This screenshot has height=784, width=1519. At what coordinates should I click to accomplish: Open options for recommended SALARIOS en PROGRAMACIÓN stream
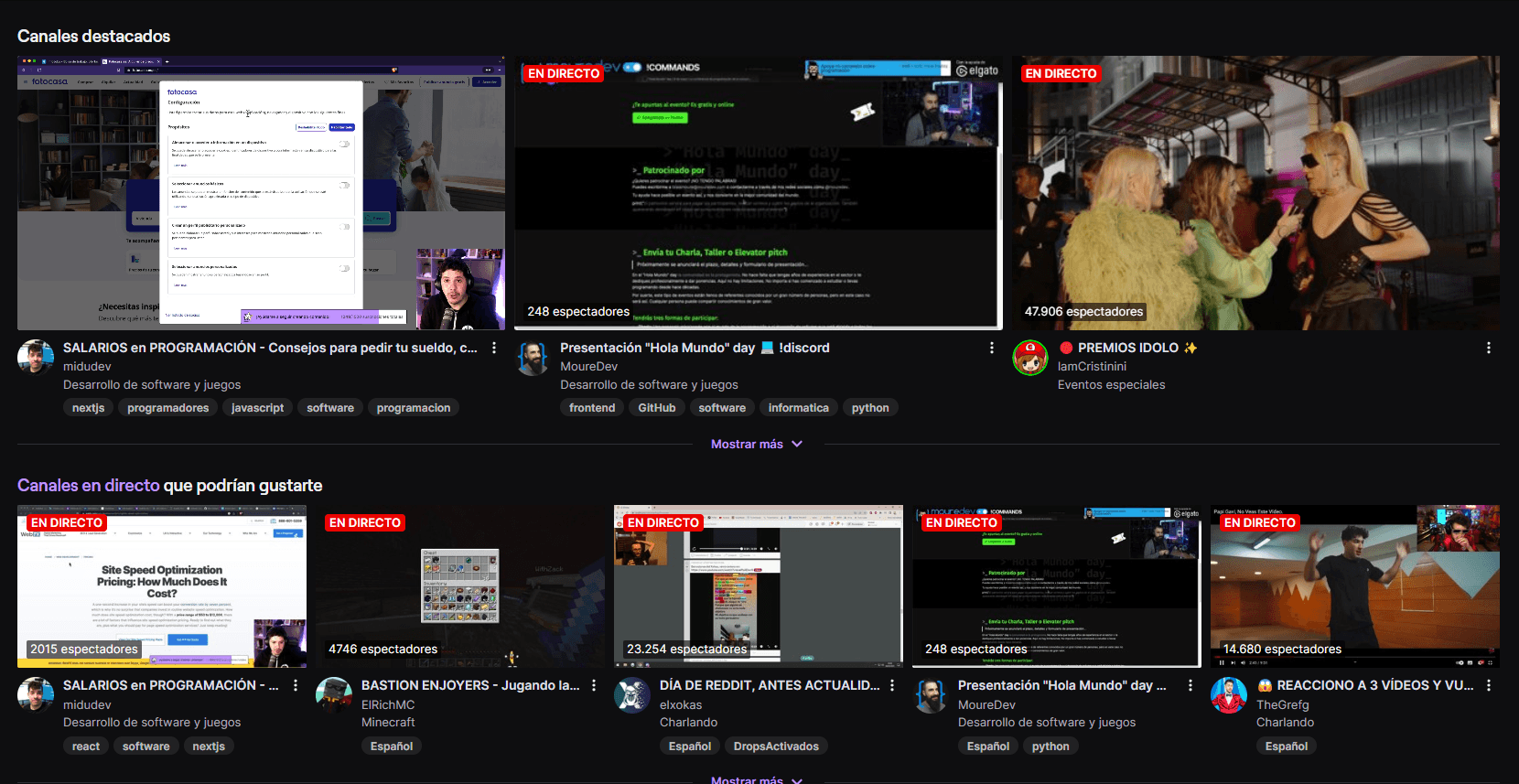(296, 685)
